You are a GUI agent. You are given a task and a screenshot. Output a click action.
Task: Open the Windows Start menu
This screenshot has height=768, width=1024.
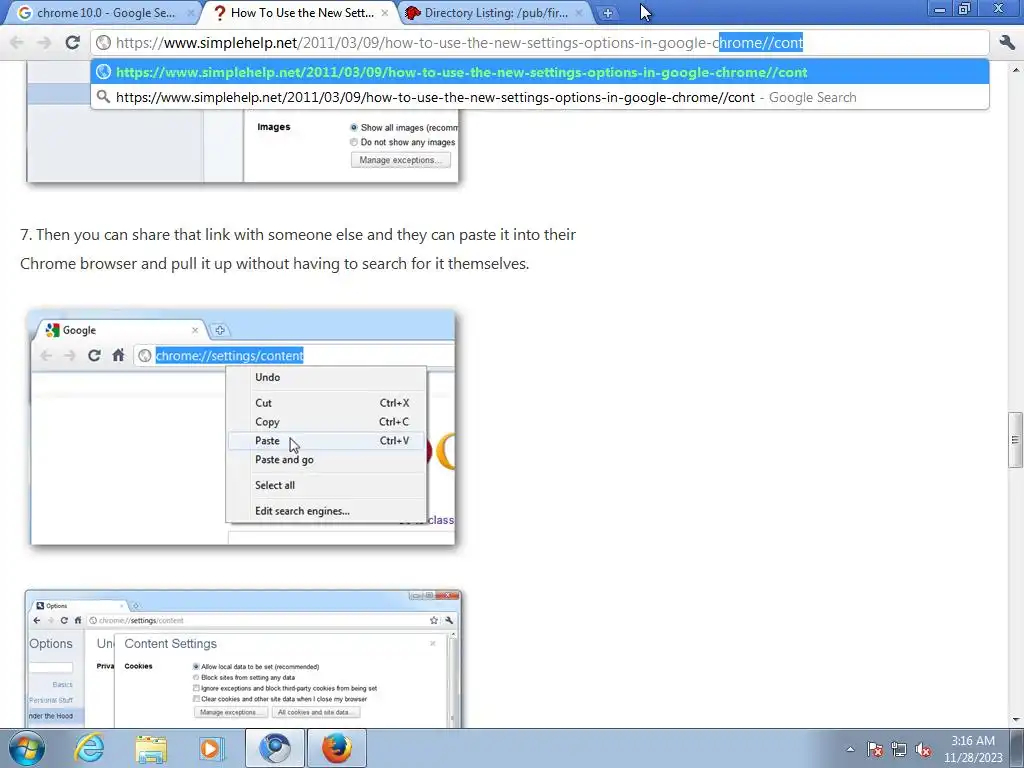27,748
